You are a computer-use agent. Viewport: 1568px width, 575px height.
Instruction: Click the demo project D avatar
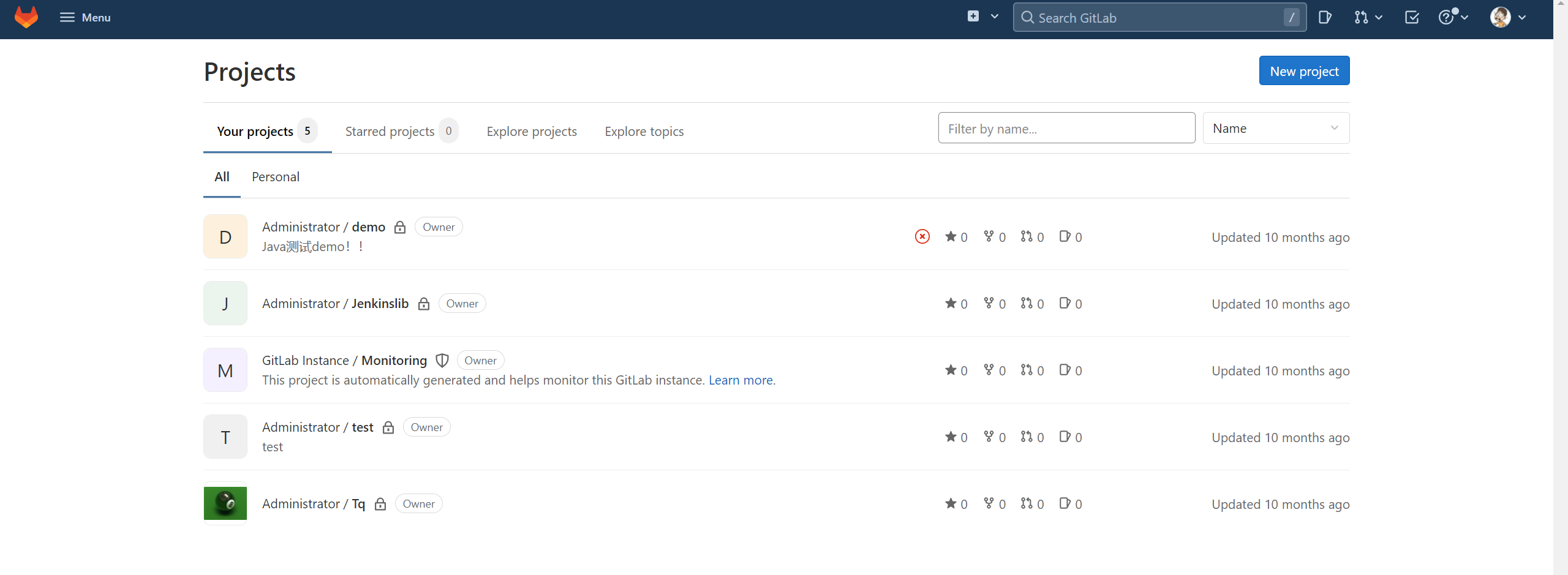225,236
